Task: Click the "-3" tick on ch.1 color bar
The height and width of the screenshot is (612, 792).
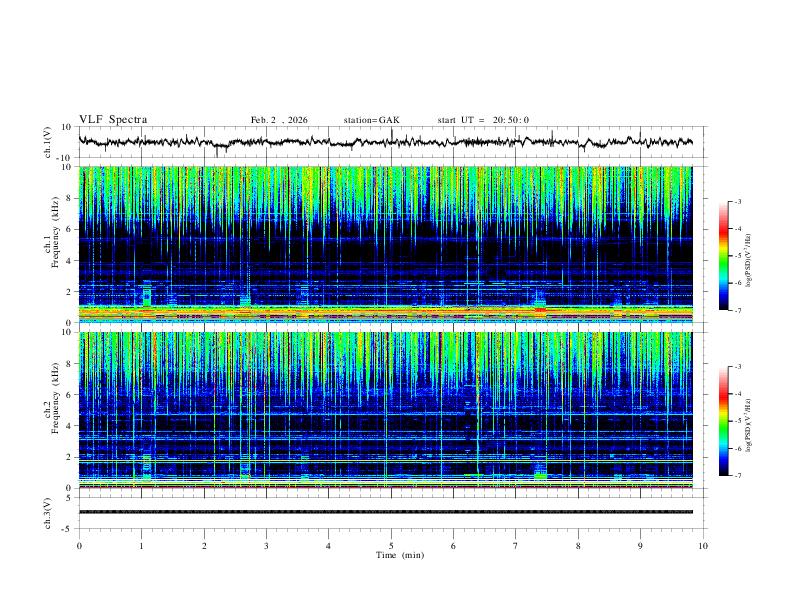Action: click(737, 201)
